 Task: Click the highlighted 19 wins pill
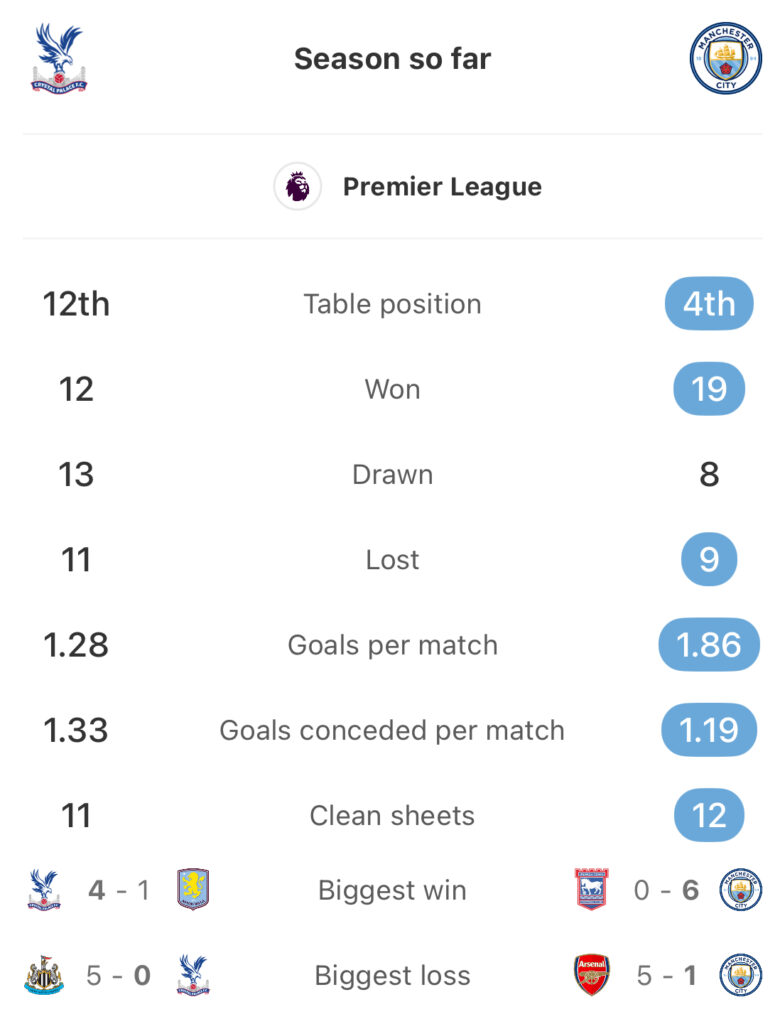tap(709, 389)
